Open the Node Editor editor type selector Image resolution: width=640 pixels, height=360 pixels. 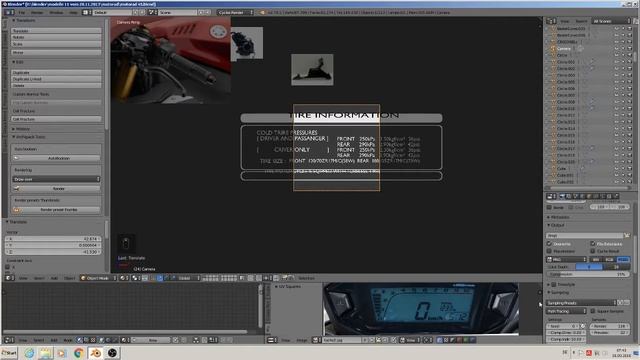(9, 340)
